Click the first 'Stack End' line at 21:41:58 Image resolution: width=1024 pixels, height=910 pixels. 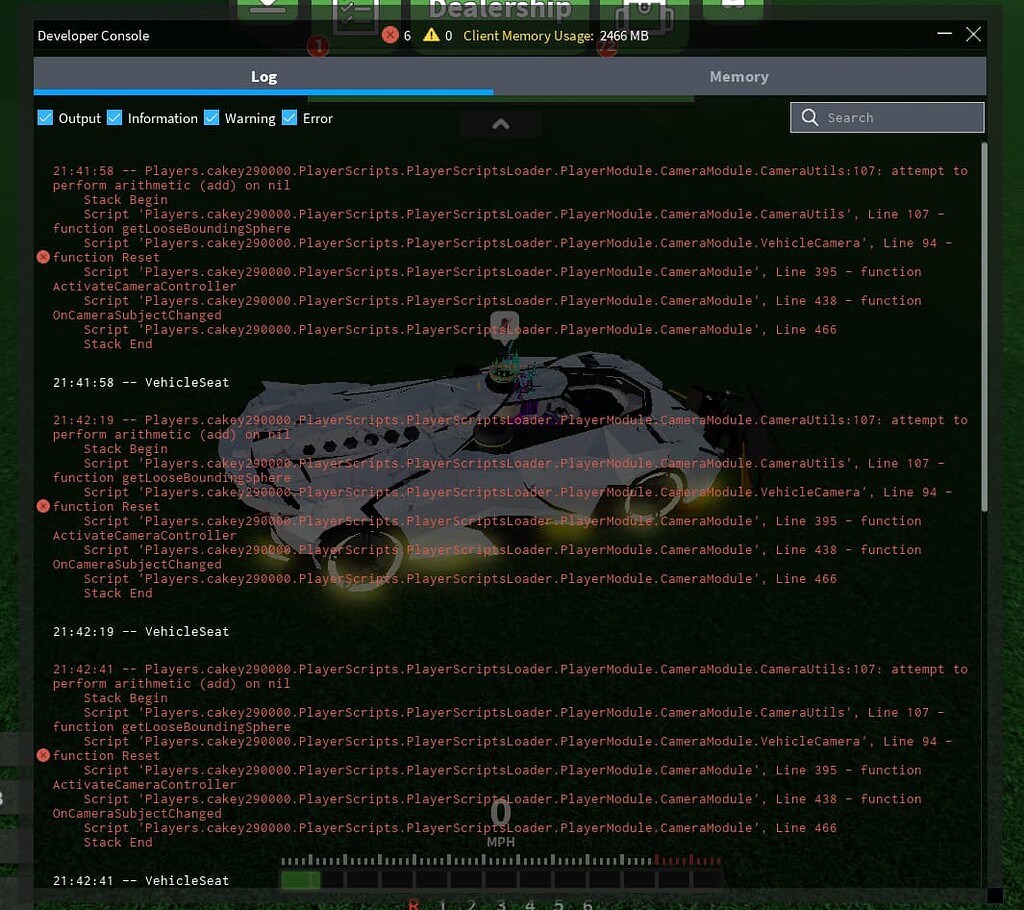[118, 344]
